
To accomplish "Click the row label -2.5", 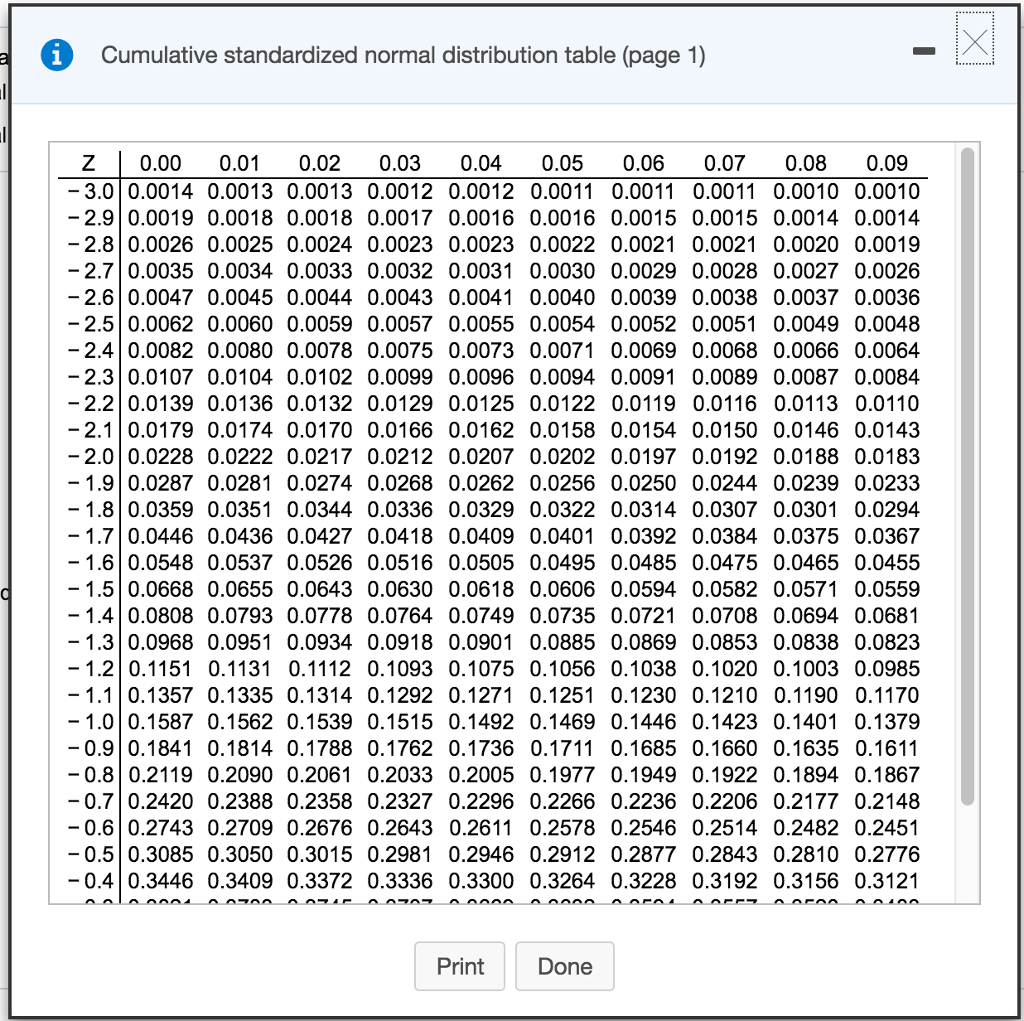I will tap(90, 323).
